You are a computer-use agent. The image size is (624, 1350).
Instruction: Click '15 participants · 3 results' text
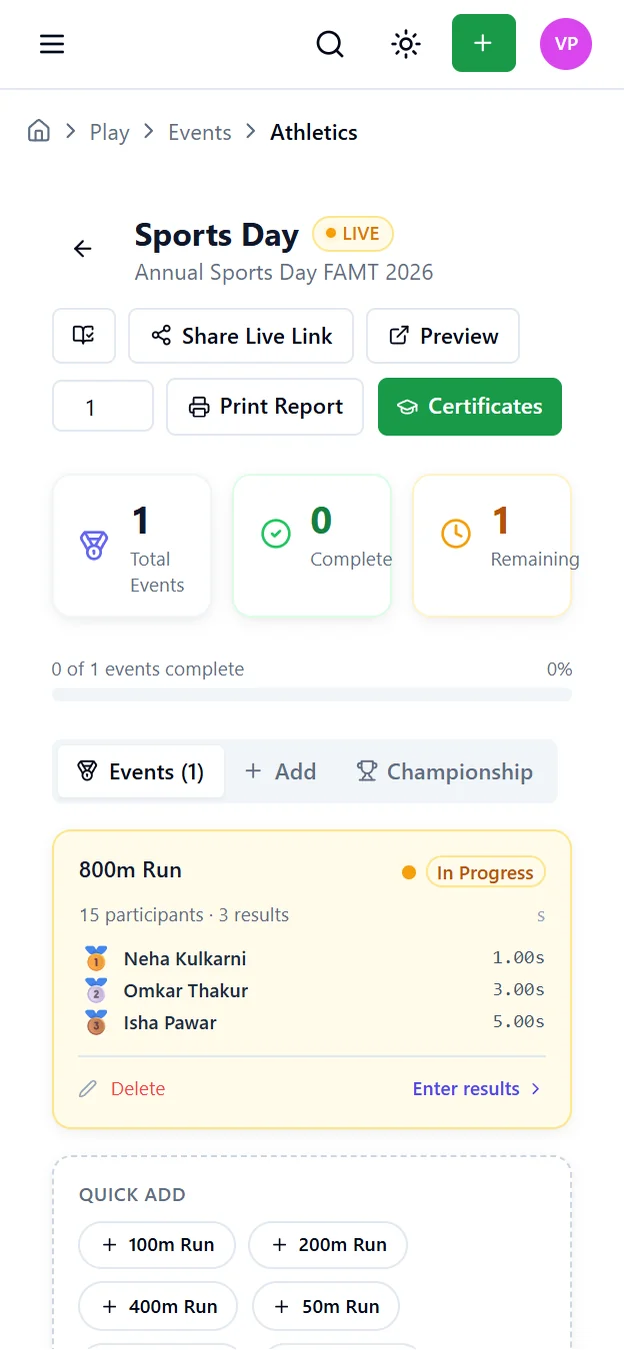click(184, 915)
